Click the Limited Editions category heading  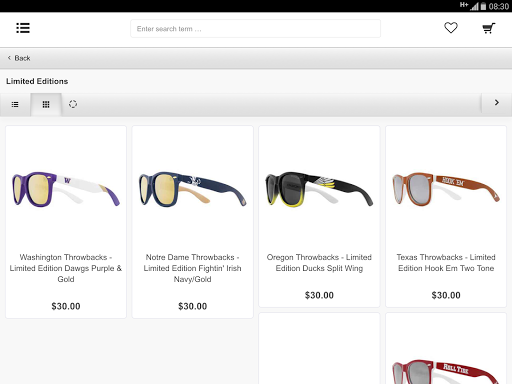coord(37,81)
